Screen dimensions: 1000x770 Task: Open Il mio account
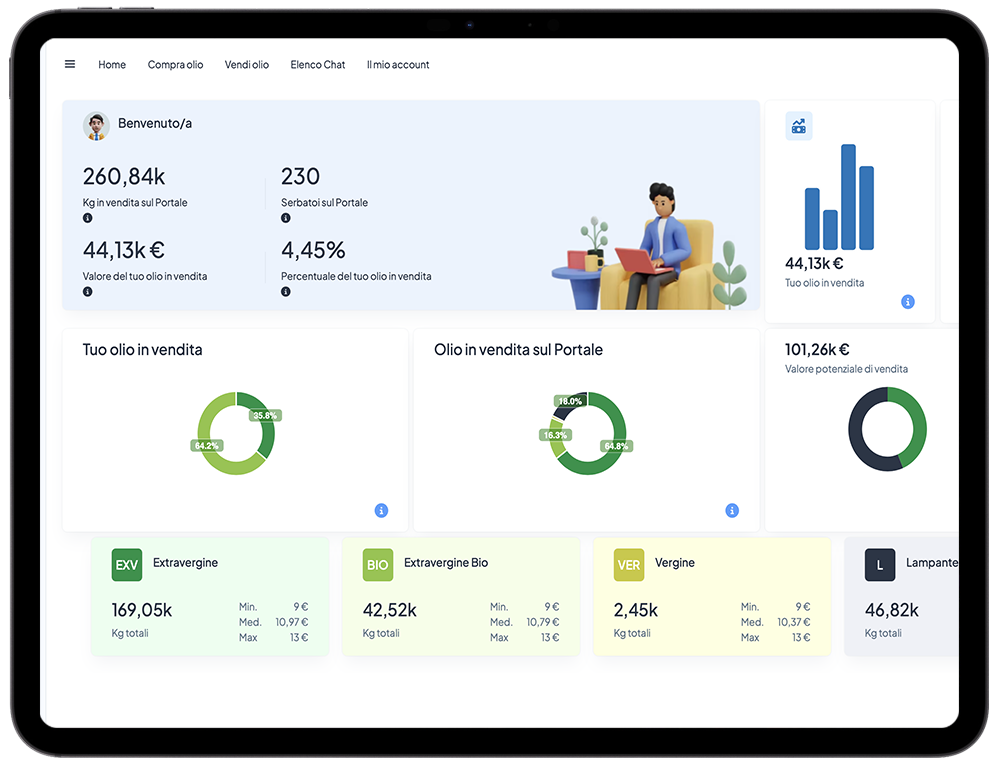(398, 65)
